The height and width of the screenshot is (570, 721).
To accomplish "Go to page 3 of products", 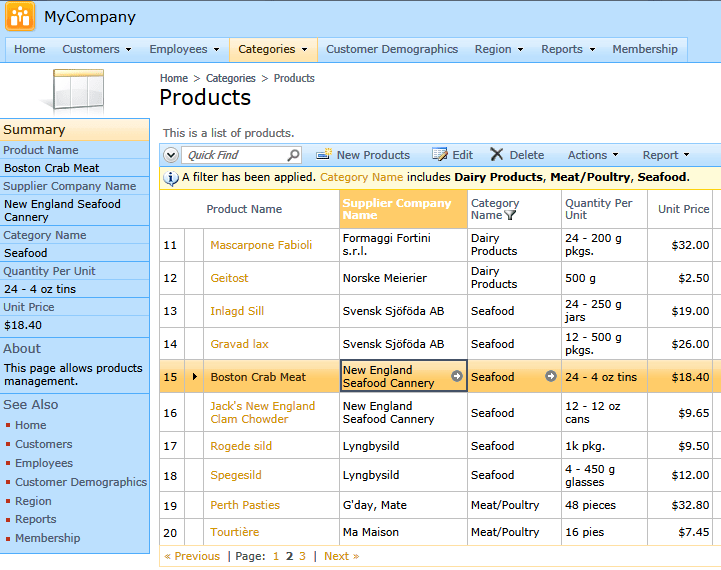I will [302, 556].
